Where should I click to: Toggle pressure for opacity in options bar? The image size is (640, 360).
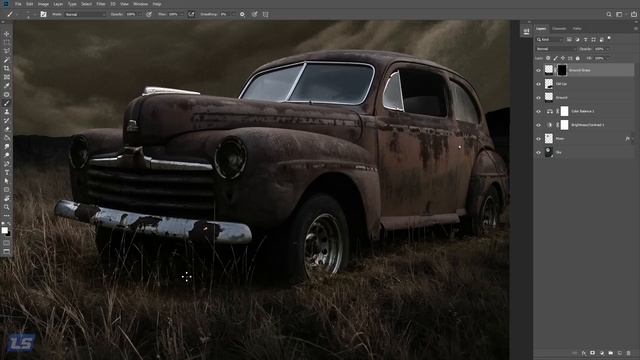[x=149, y=14]
